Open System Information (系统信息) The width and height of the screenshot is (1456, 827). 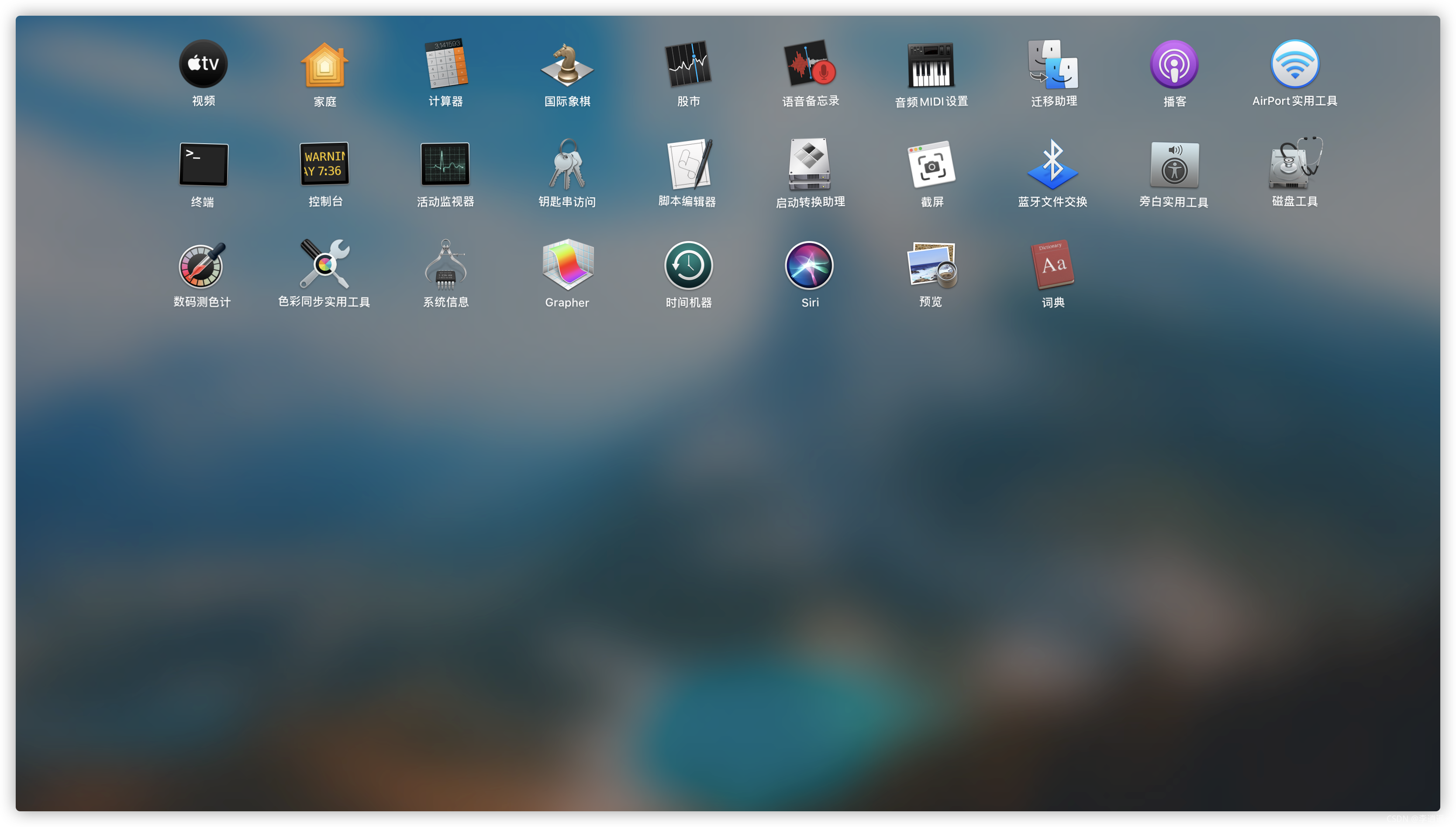click(446, 265)
